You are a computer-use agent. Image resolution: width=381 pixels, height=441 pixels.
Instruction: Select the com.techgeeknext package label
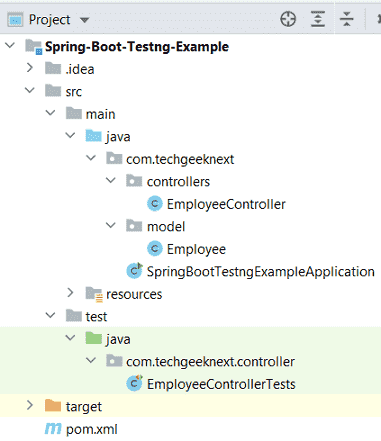coord(180,159)
